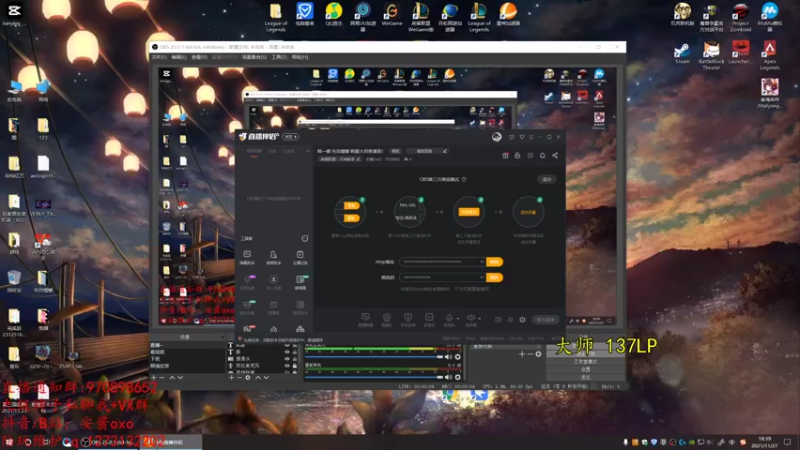This screenshot has width=800, height=450.
Task: Click the 工作室模式 button in OBS controls
Action: (x=585, y=362)
